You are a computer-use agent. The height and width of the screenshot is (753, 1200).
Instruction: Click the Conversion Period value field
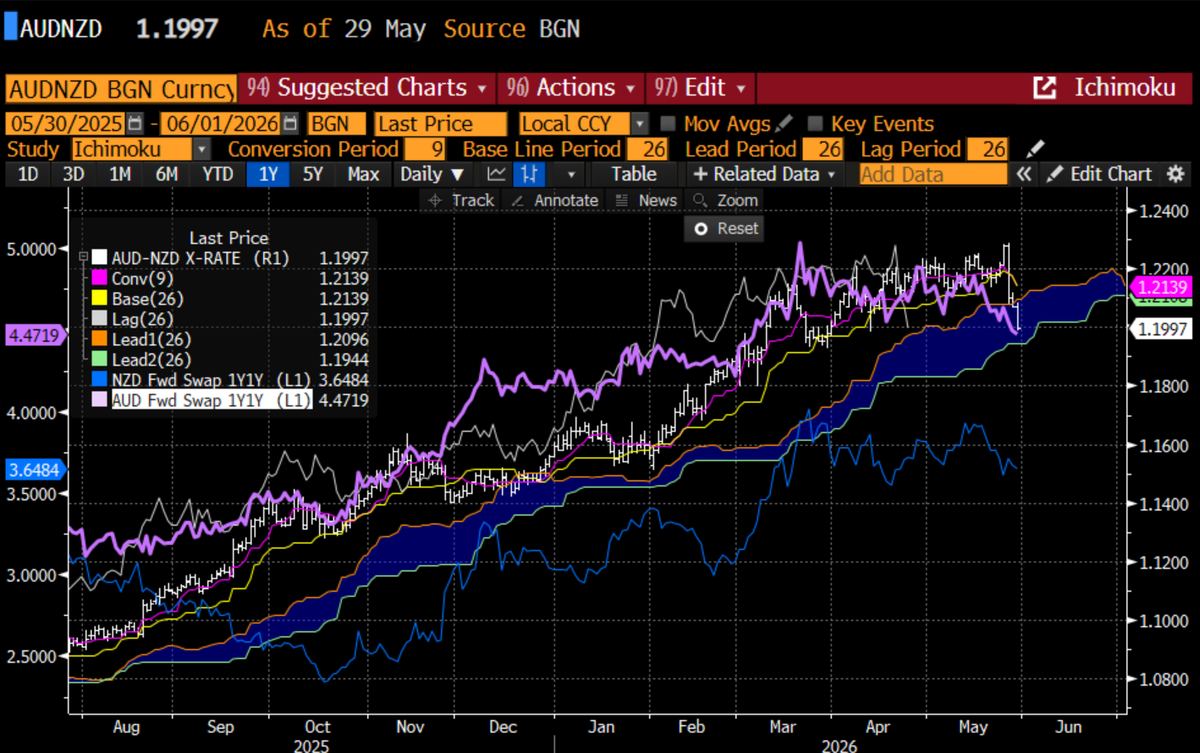point(425,150)
